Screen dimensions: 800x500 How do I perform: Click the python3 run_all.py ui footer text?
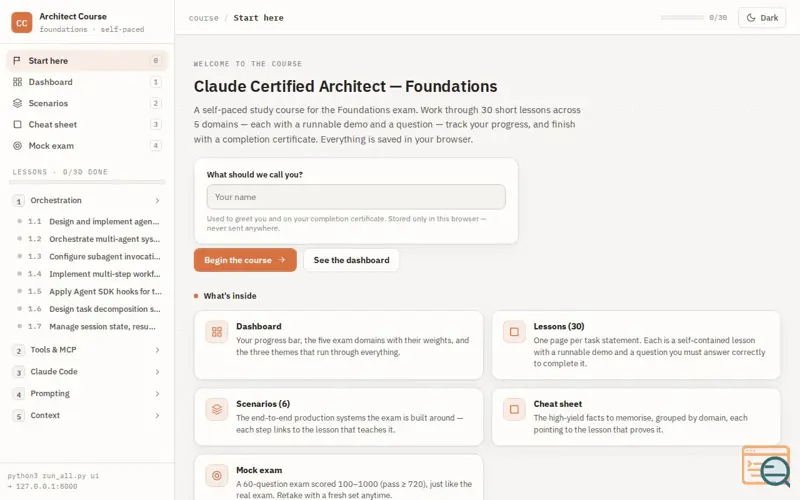click(53, 476)
